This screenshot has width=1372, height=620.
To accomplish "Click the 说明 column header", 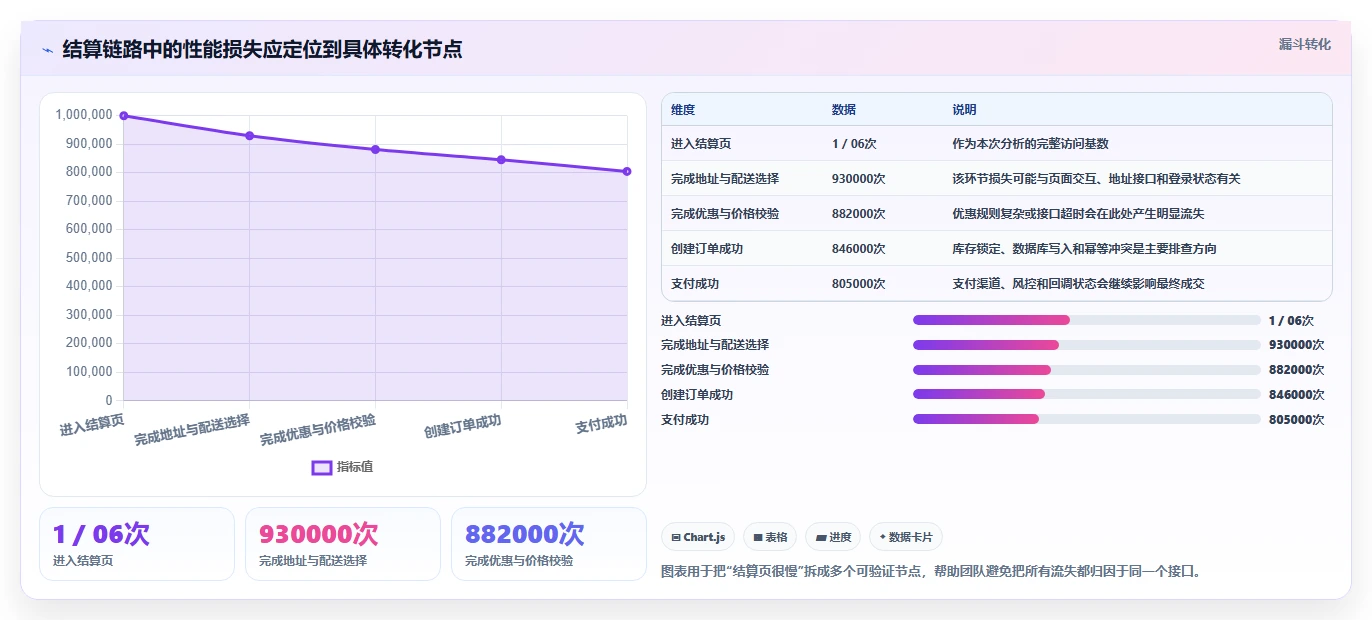I will pyautogui.click(x=964, y=110).
